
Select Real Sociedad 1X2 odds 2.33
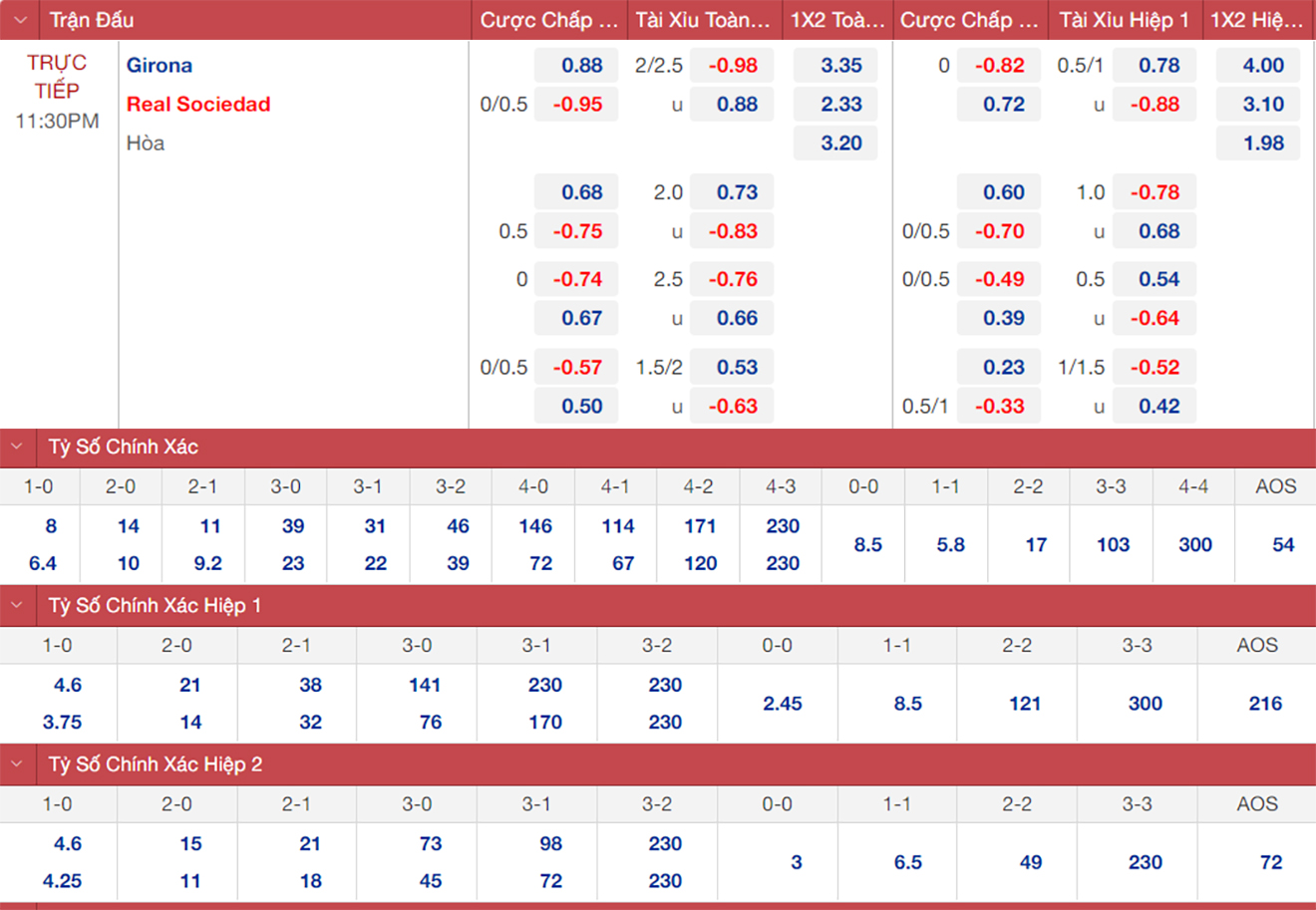[840, 105]
